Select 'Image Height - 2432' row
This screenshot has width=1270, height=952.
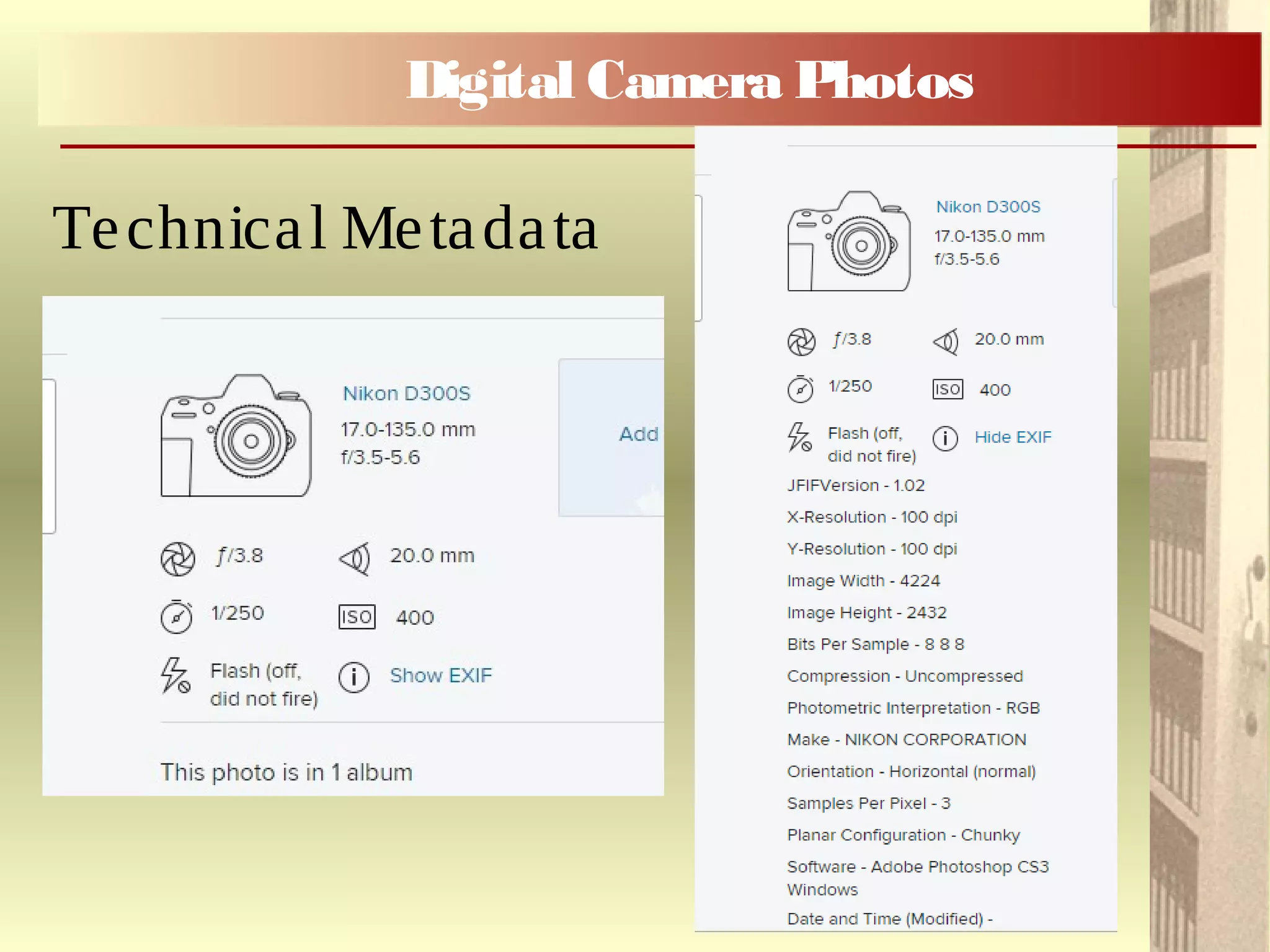point(867,612)
